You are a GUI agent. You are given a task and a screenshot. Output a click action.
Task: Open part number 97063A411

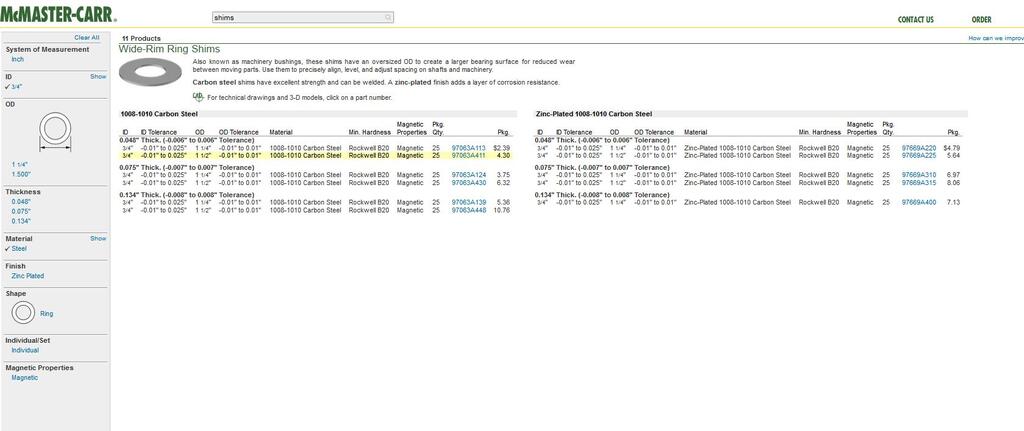pyautogui.click(x=469, y=156)
